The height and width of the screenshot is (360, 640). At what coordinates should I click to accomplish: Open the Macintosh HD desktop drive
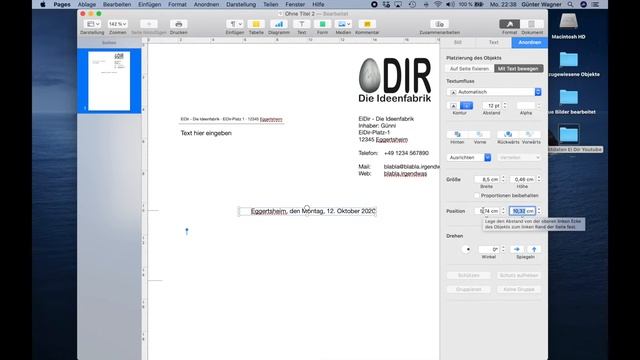[x=568, y=26]
